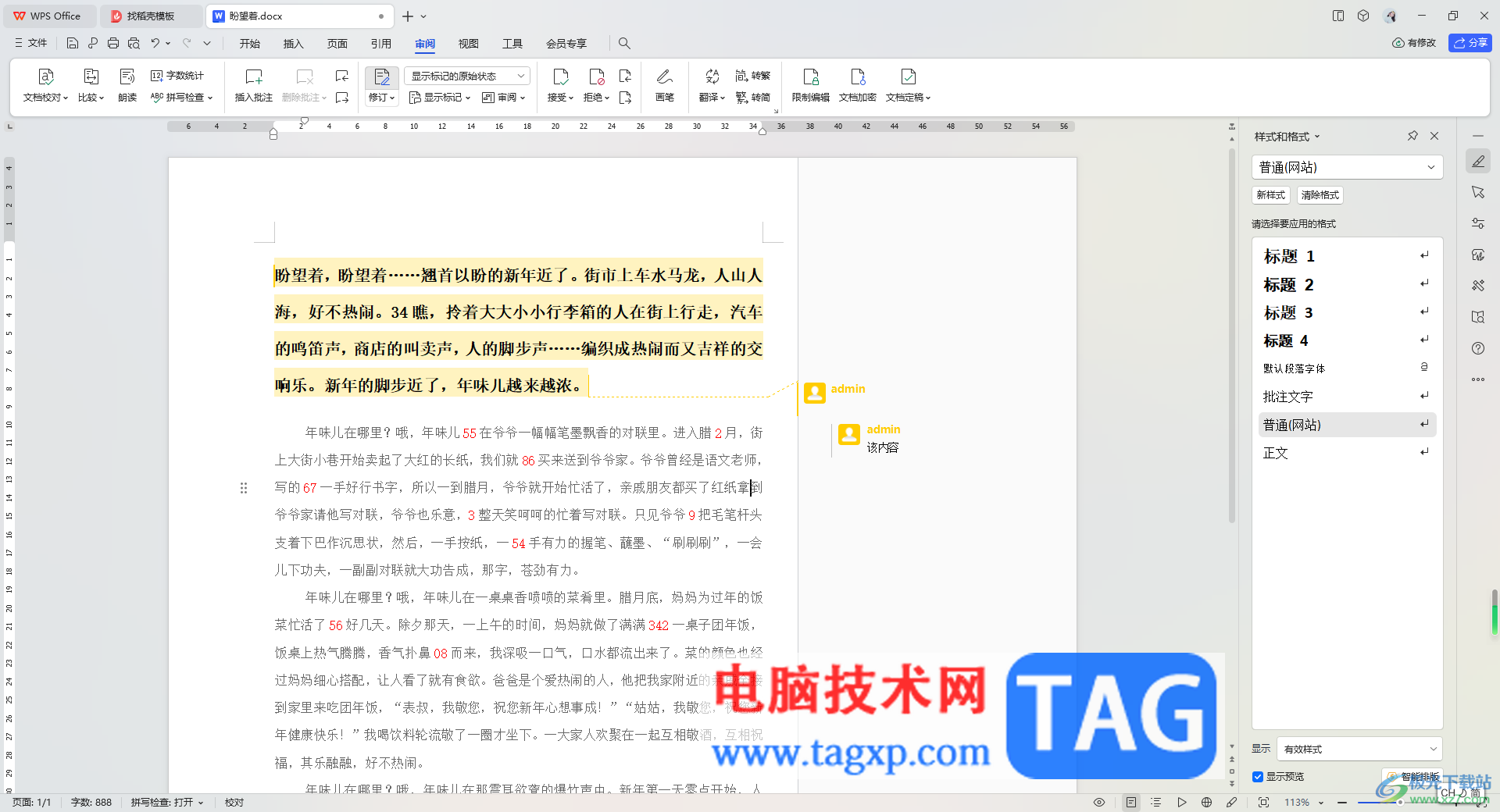Start 朗读 read aloud
Viewport: 1500px width, 812px height.
coord(127,85)
